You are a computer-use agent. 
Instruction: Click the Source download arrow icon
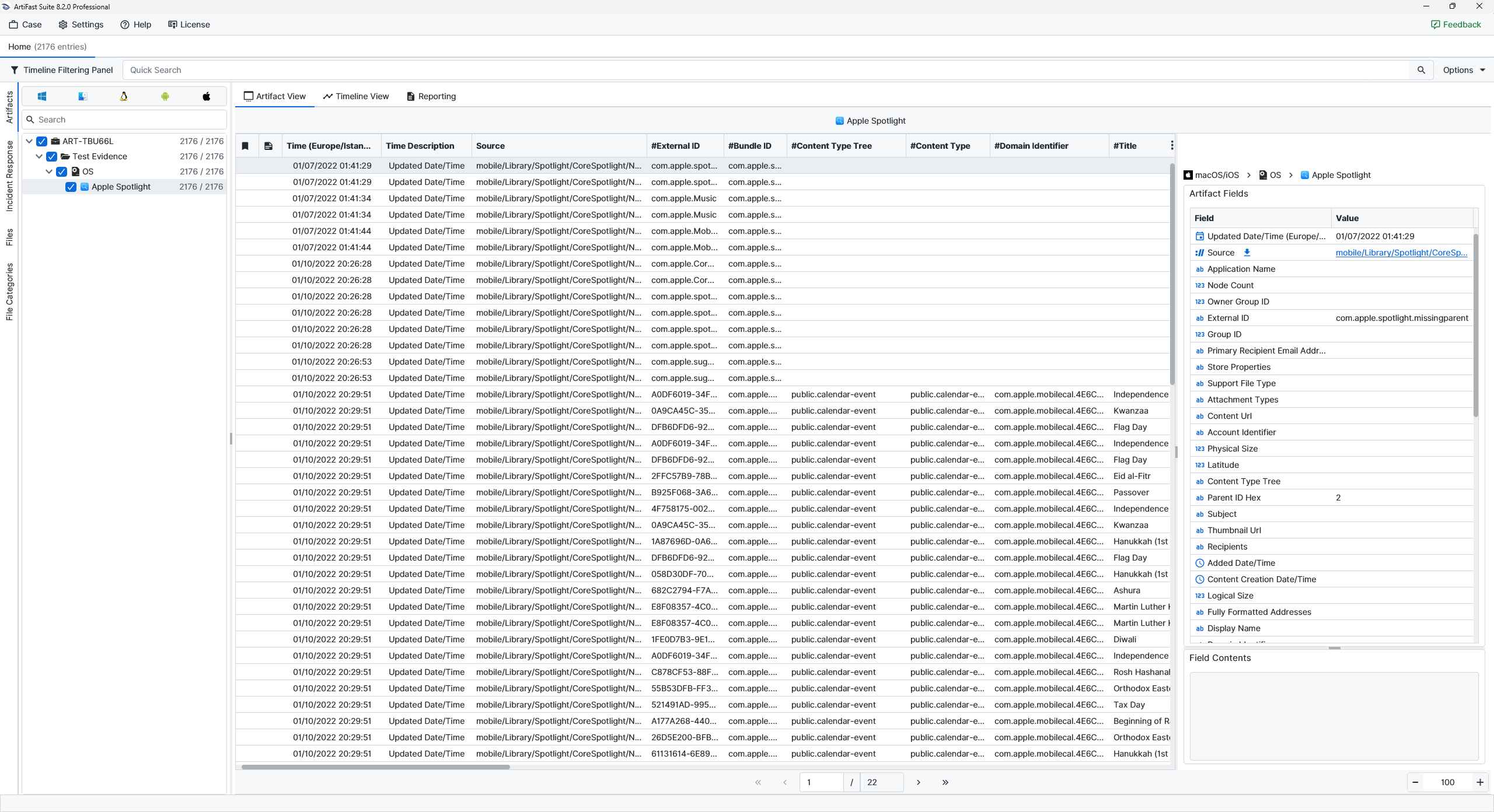(x=1247, y=253)
